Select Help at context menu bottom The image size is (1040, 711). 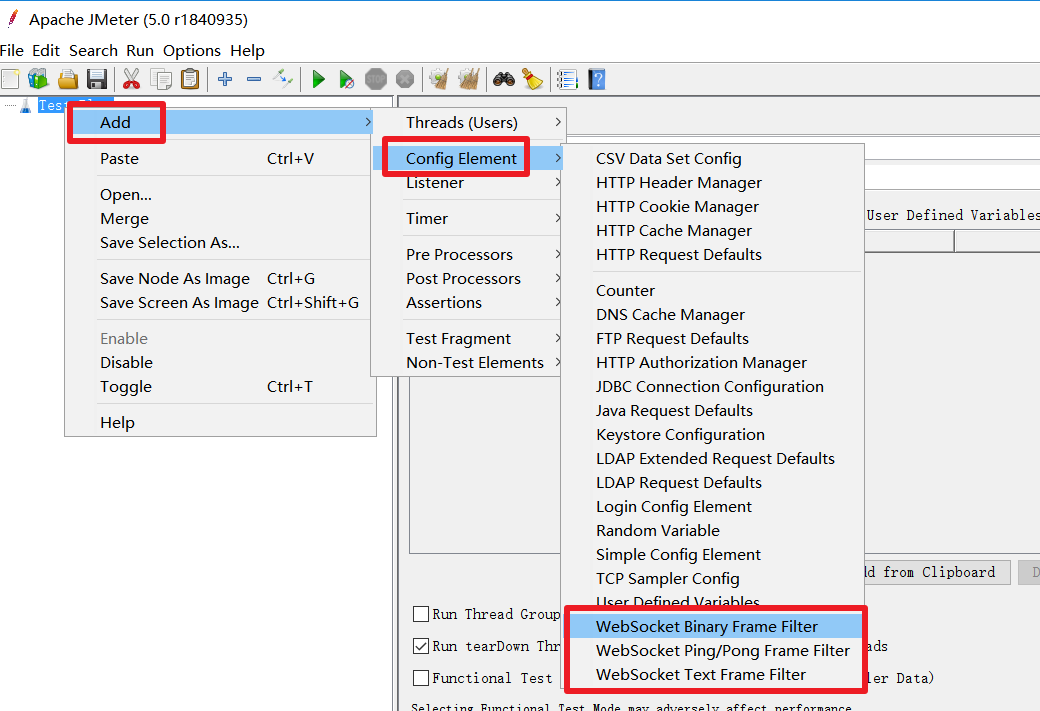tap(220, 422)
